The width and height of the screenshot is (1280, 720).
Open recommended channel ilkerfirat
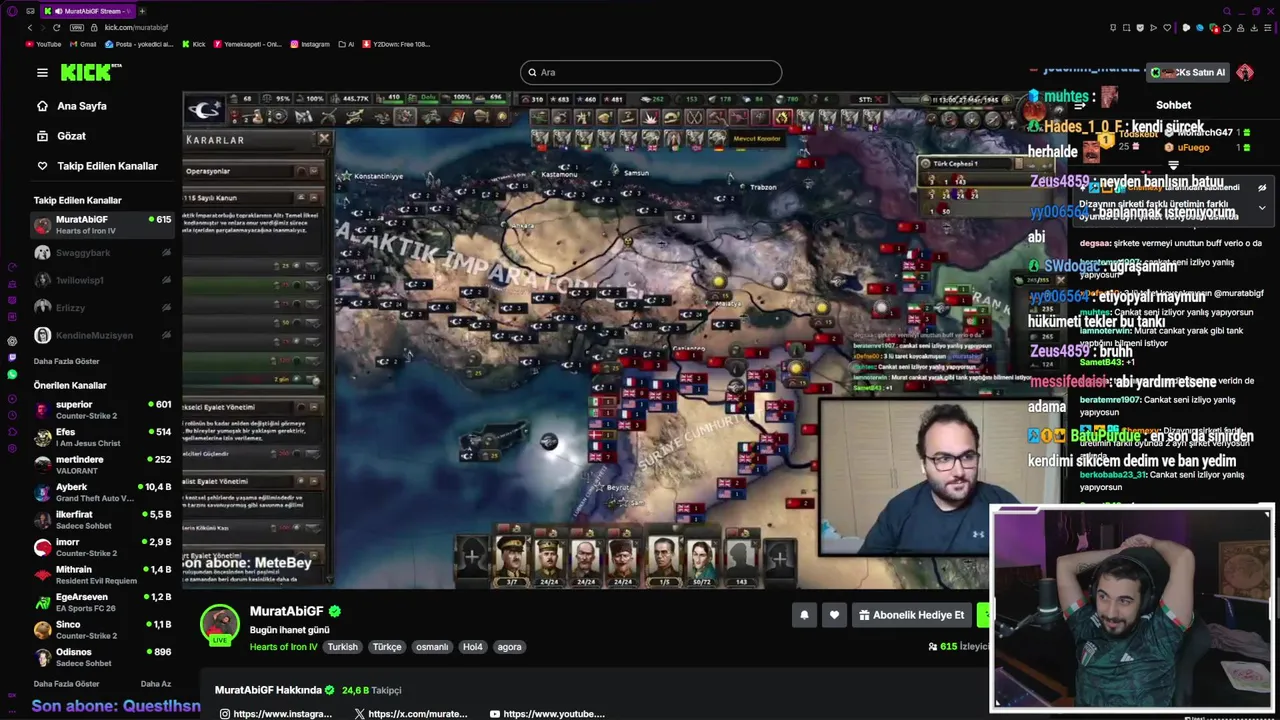coord(103,520)
